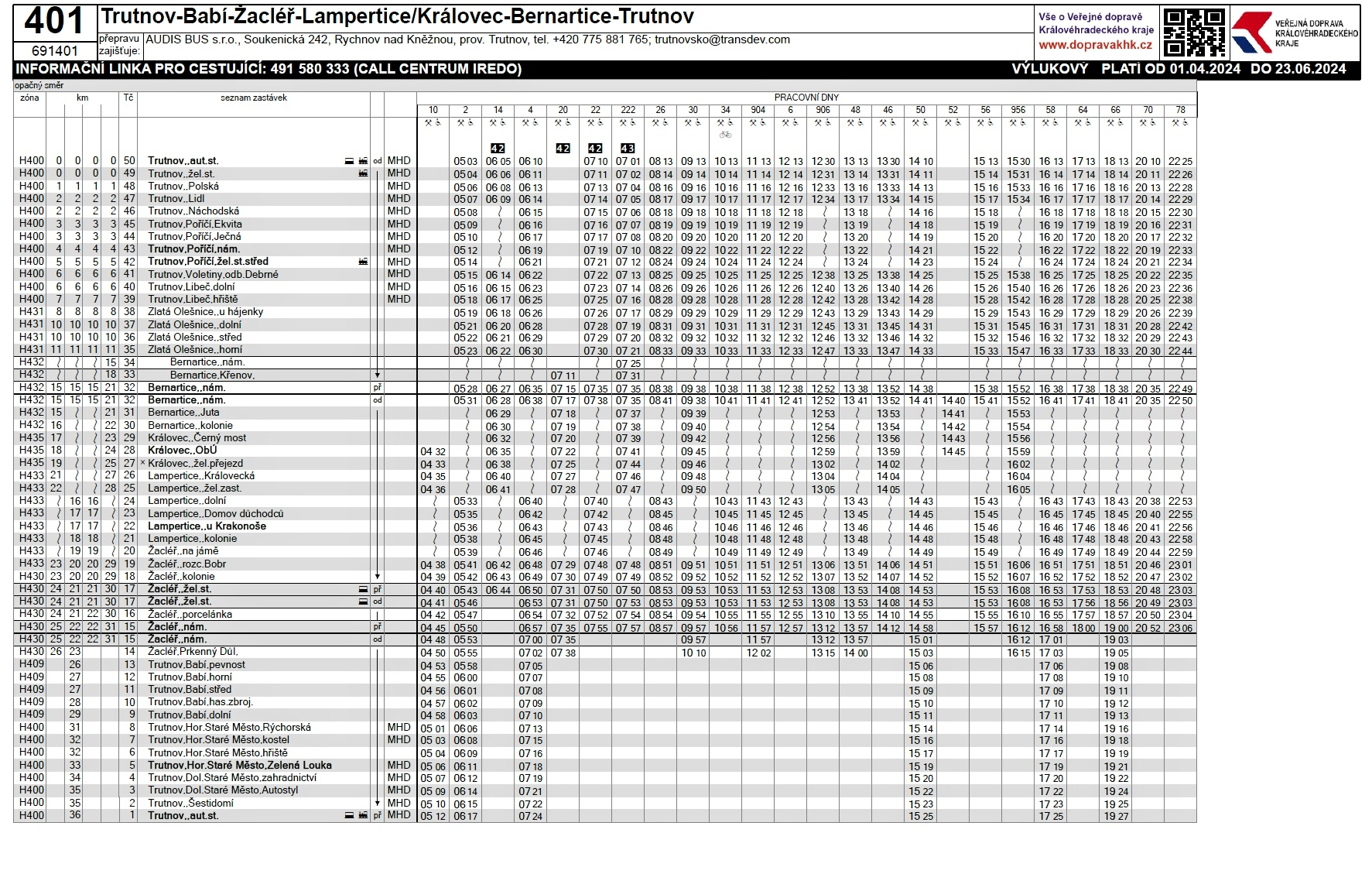Viewport: 1372px width, 874px height.
Task: Click the AUDIS BUS s.r.o. operator name
Action: click(x=193, y=39)
